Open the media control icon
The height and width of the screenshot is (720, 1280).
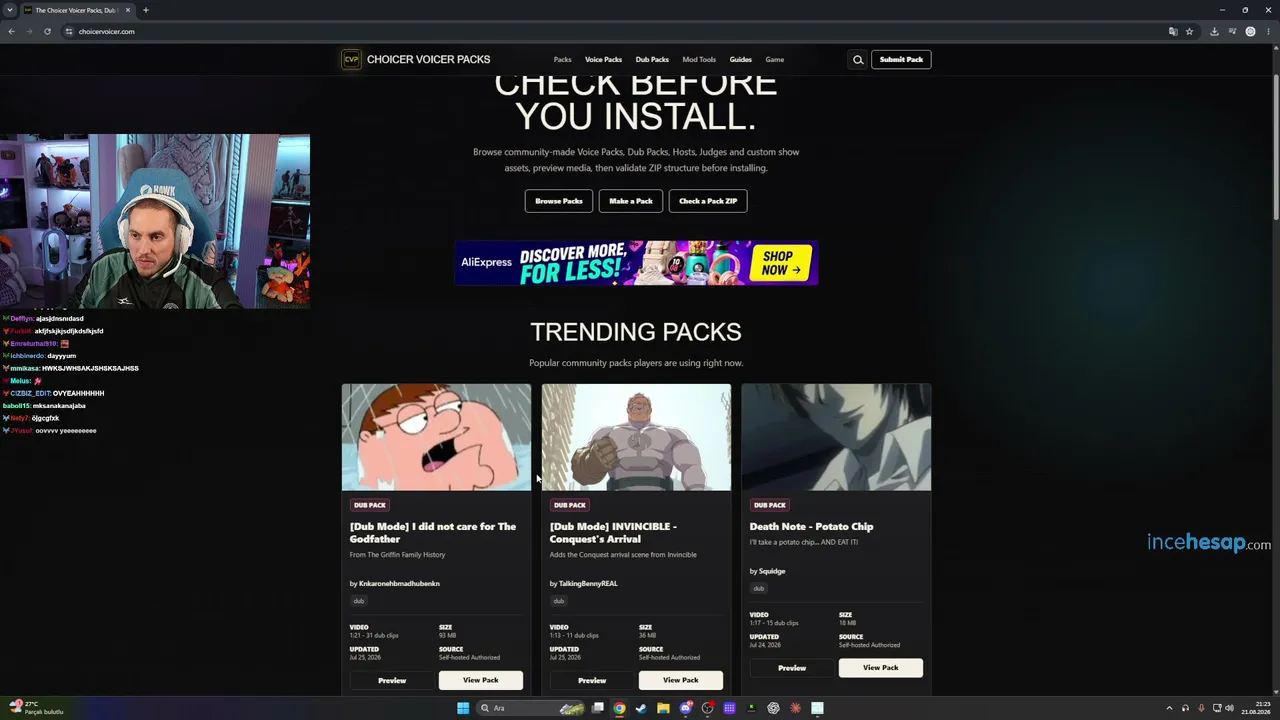click(1232, 31)
